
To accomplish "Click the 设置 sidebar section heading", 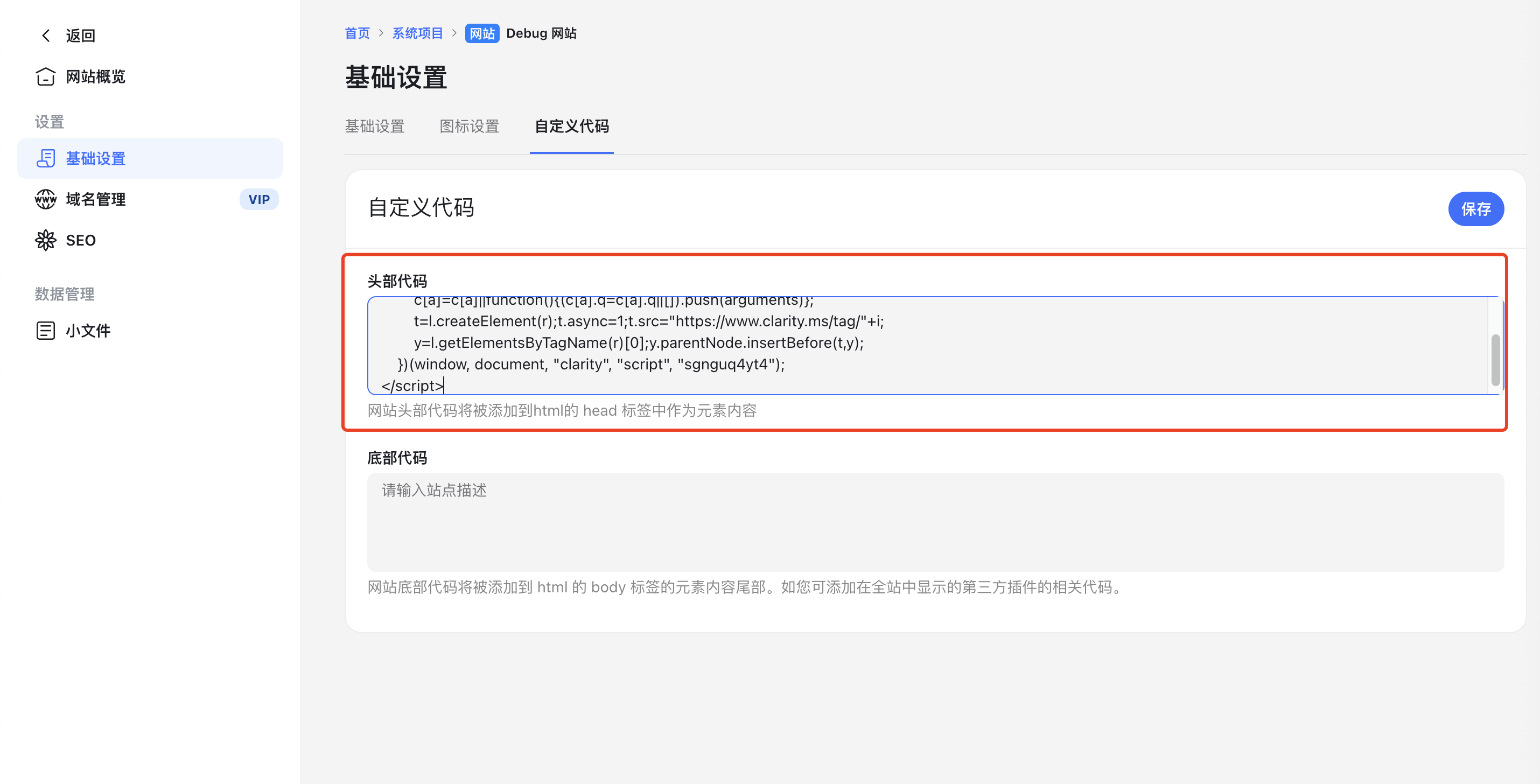I will pyautogui.click(x=50, y=122).
